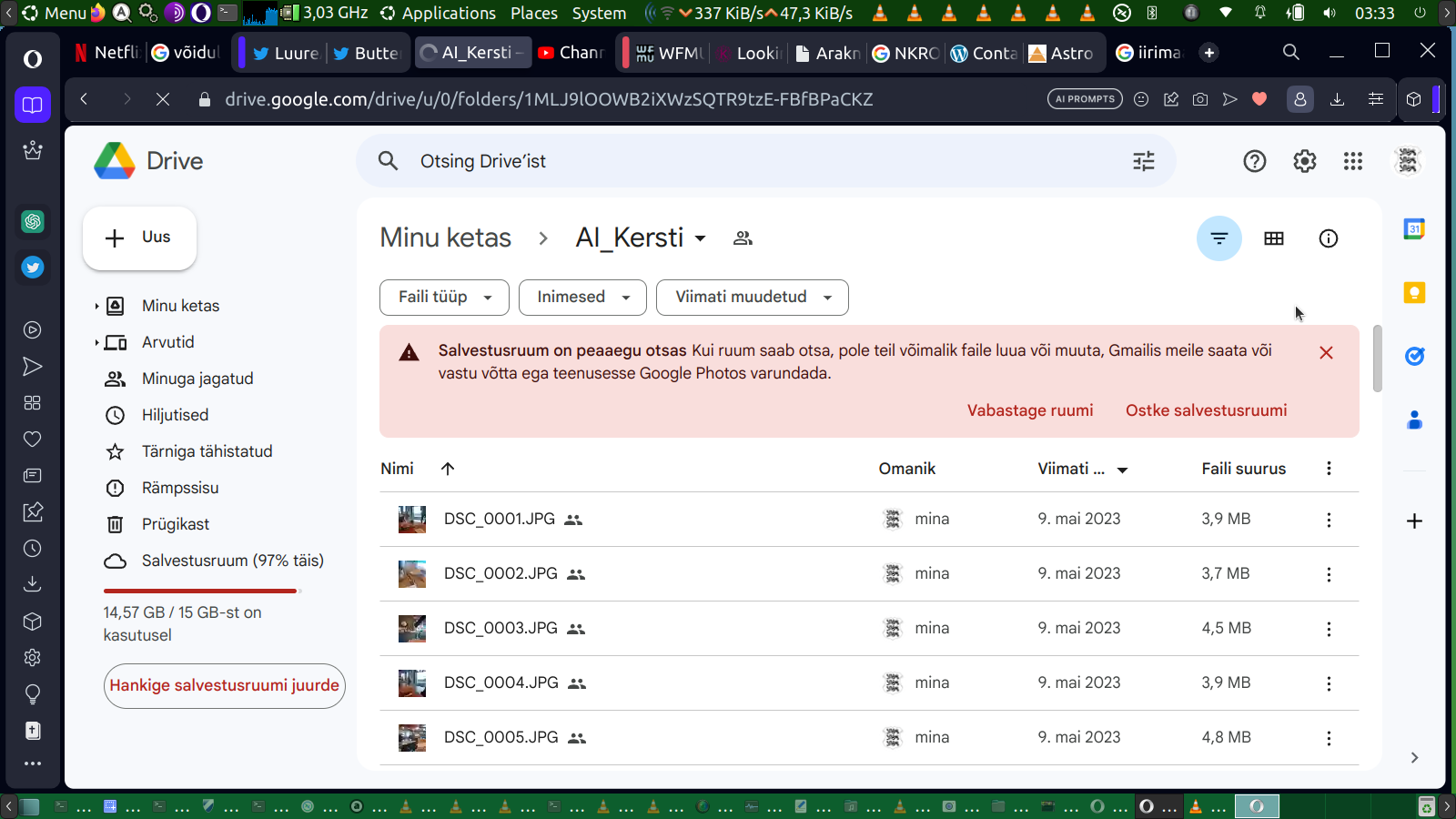Image resolution: width=1456 pixels, height=819 pixels.
Task: Open Google Keep side panel
Action: tap(1414, 293)
